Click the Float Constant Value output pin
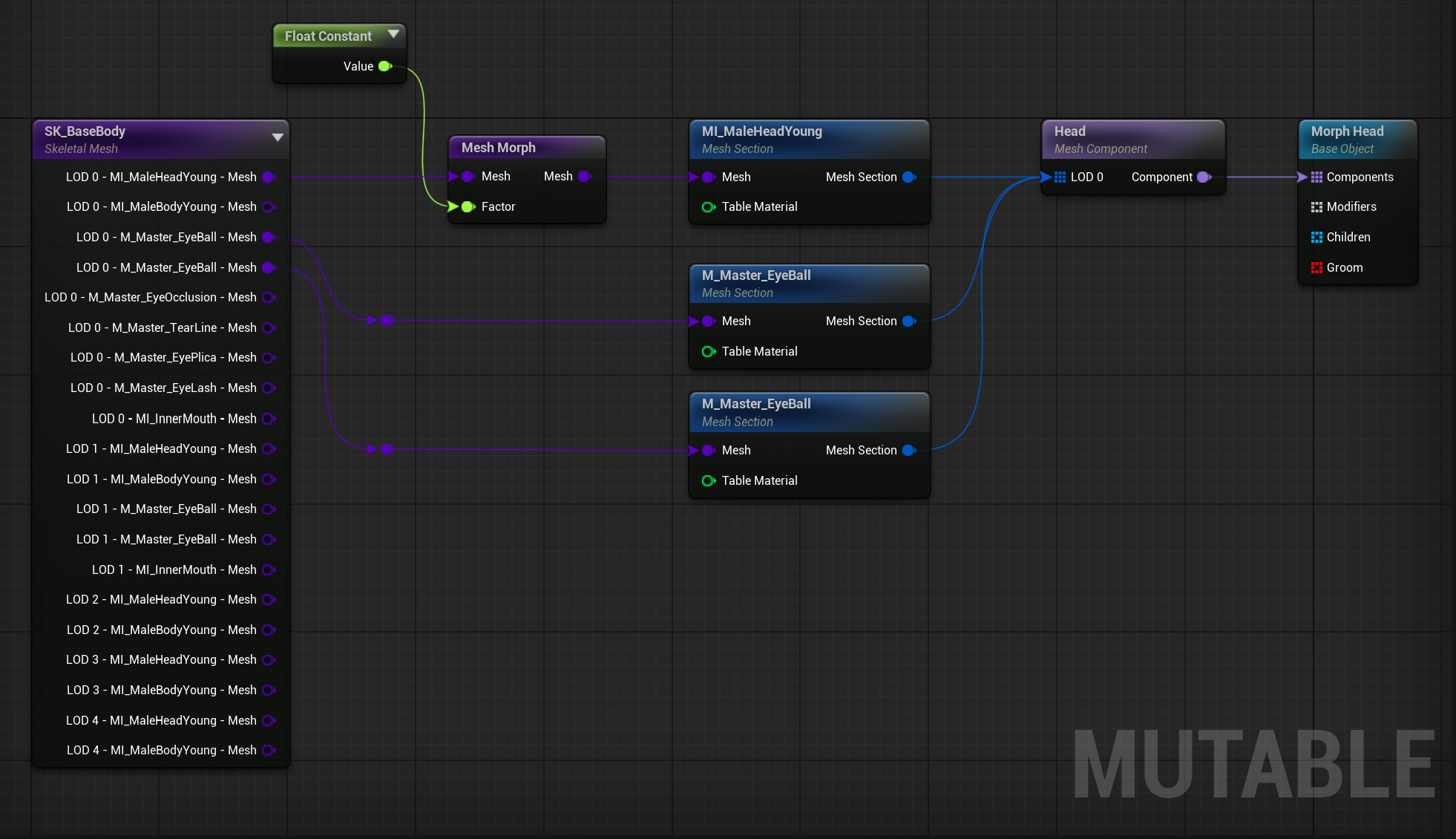 click(x=384, y=66)
